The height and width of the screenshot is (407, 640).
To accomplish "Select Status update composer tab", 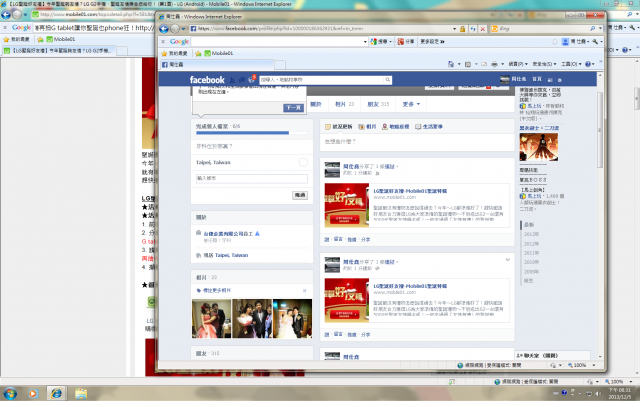I will [x=338, y=127].
